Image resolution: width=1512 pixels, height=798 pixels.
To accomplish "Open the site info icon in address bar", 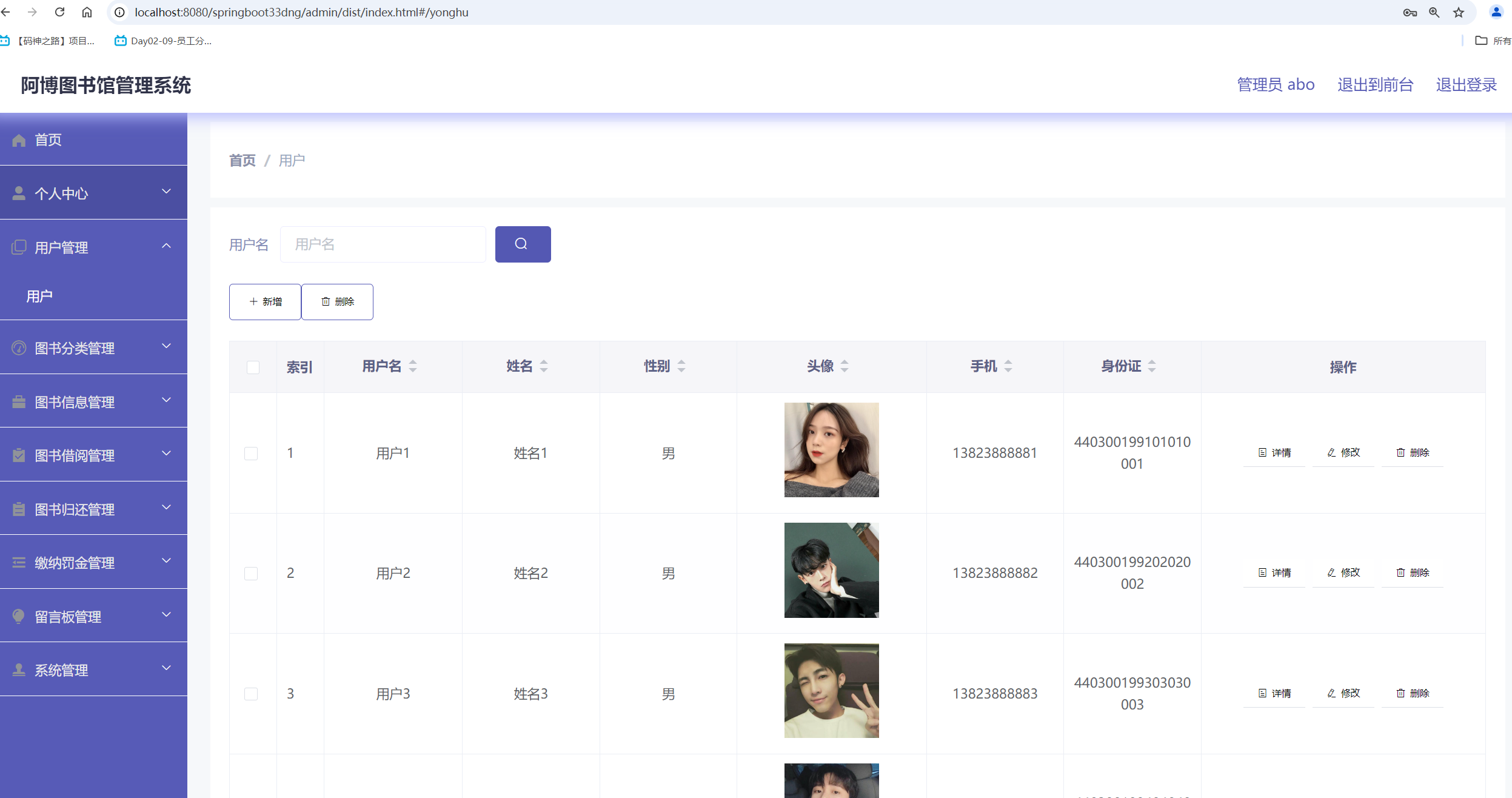I will tap(120, 12).
